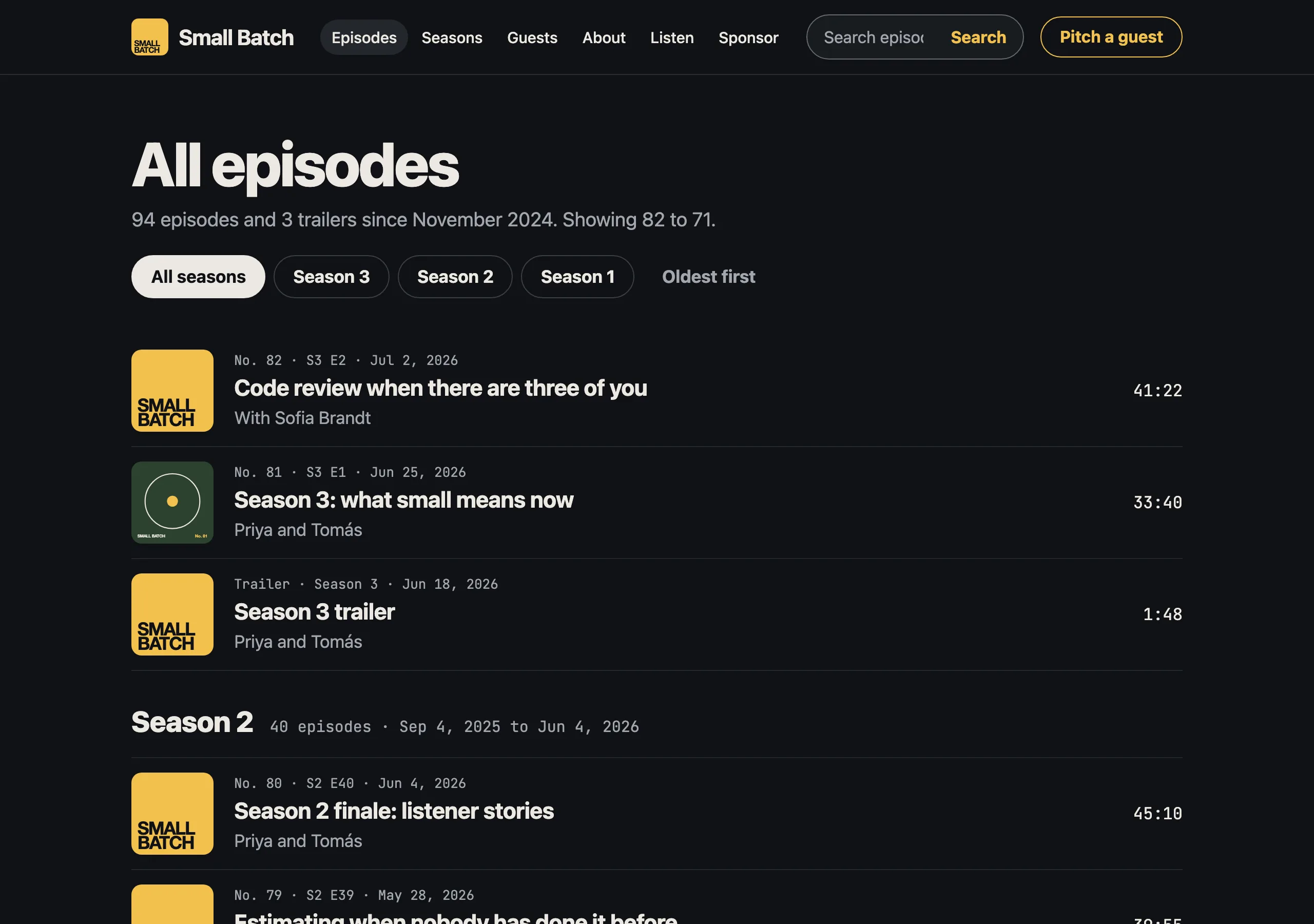Click 'No. 80 · S2 E40 · Jun 4, 2026' metadata
This screenshot has width=1314, height=924.
tap(350, 783)
